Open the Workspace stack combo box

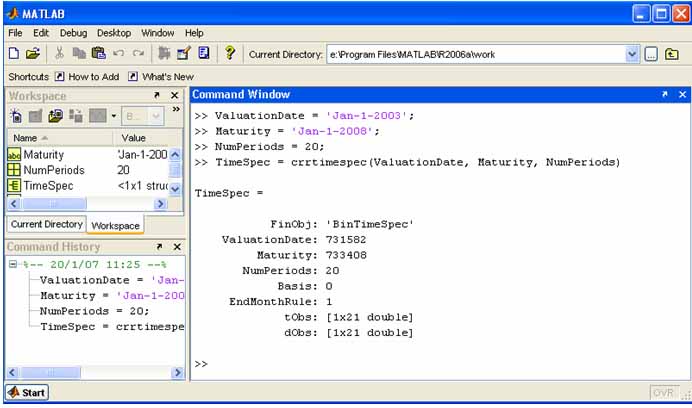click(x=143, y=116)
